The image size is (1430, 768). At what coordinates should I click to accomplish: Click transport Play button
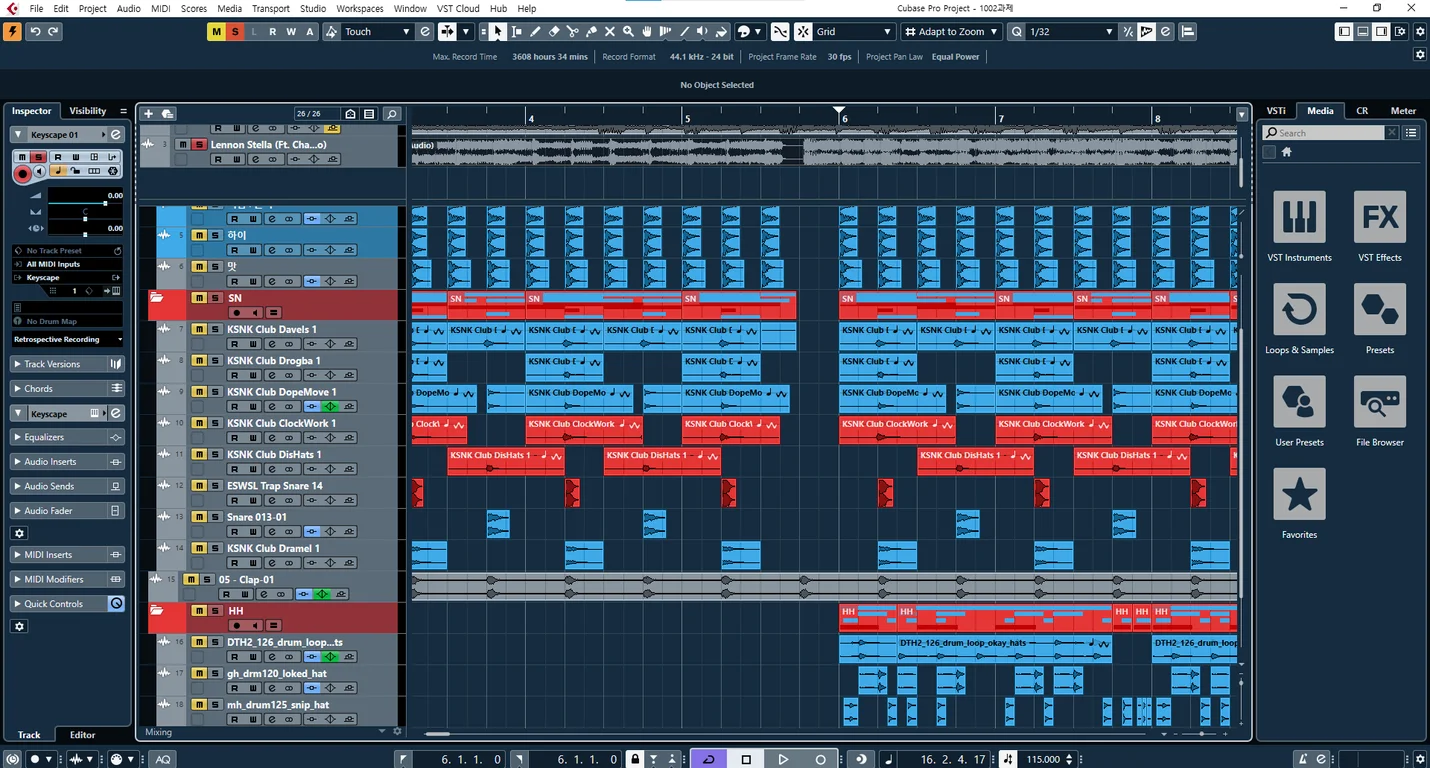pyautogui.click(x=783, y=759)
